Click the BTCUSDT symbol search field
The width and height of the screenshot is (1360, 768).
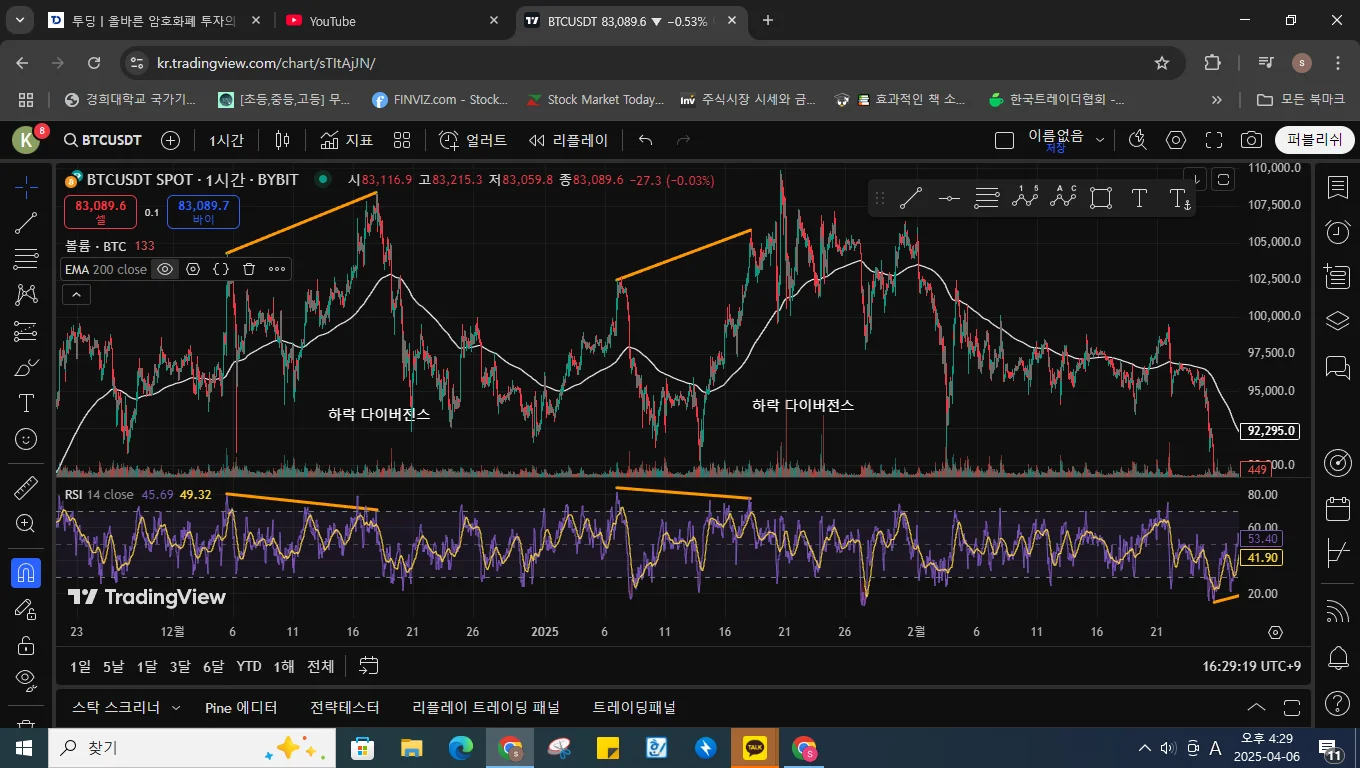pos(102,140)
